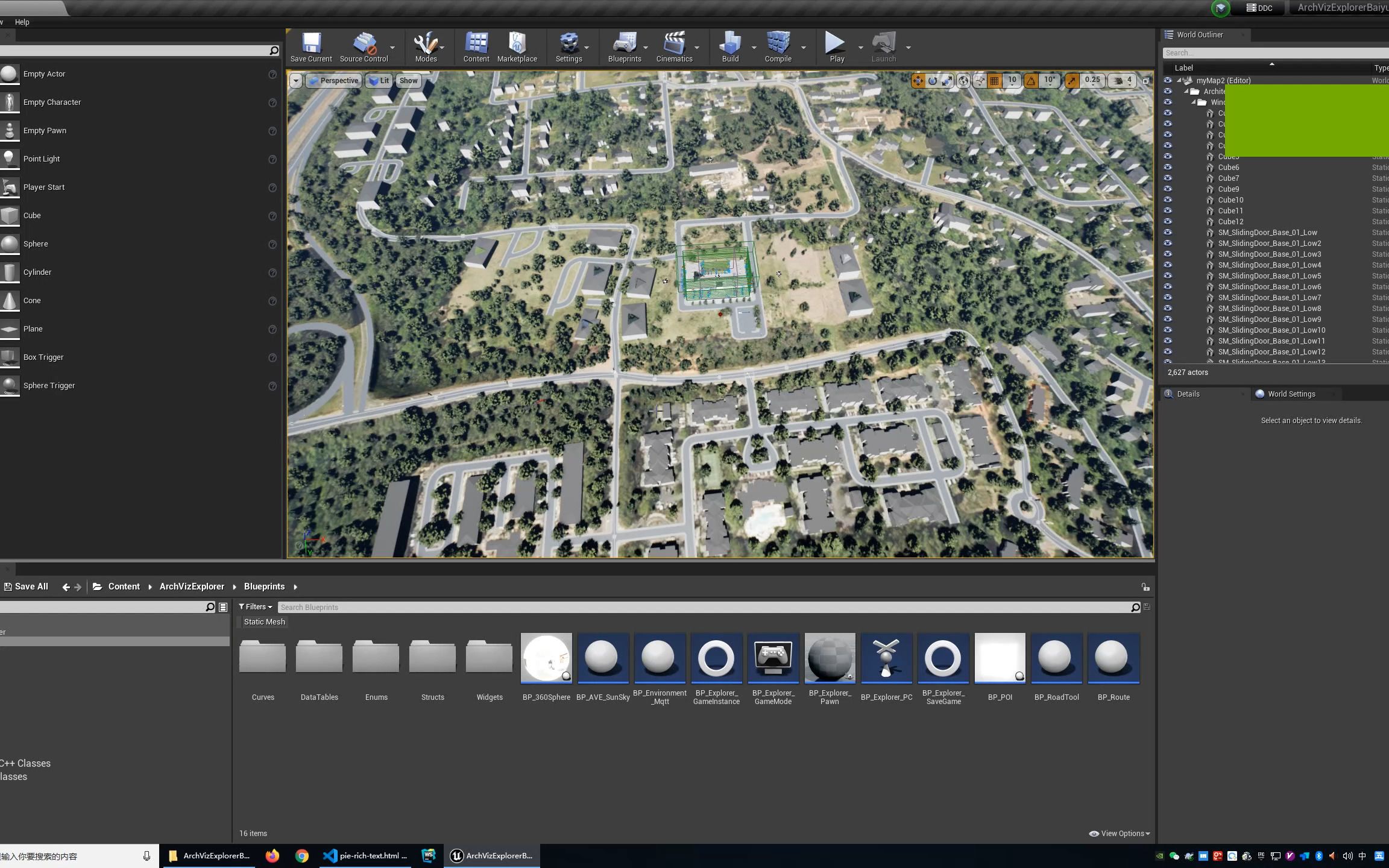Switch to the World Settings tab
1389x868 pixels.
pos(1291,394)
